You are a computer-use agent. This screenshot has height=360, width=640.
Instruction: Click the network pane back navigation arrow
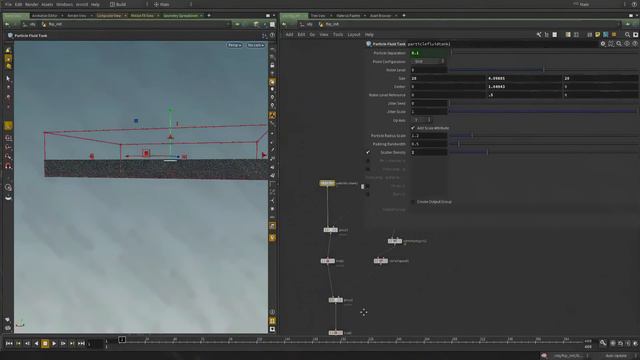(284, 24)
